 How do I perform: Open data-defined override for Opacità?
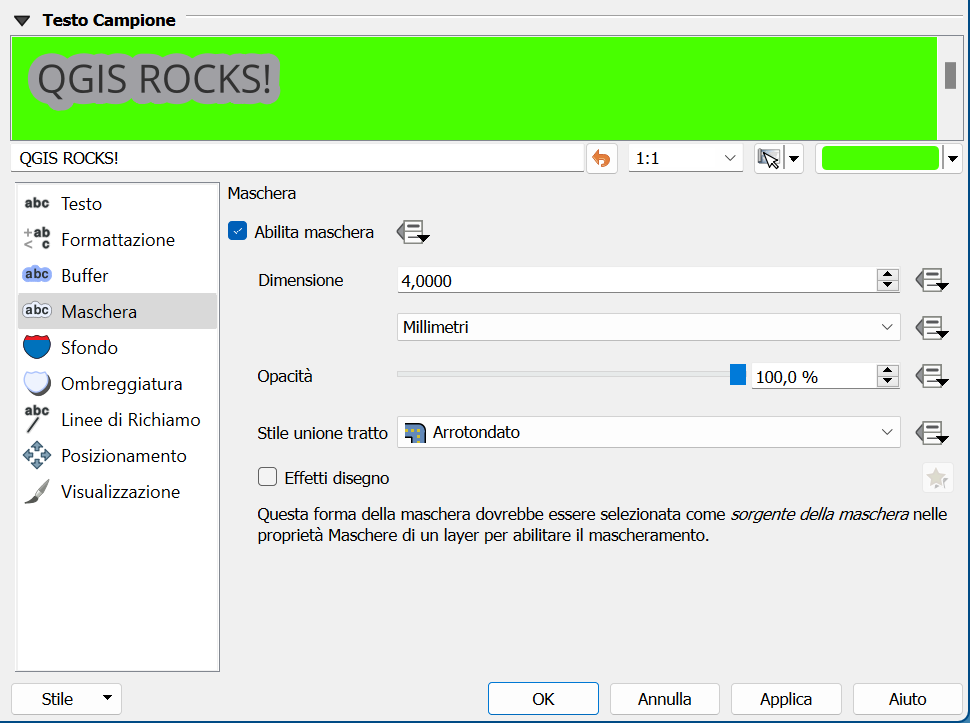pyautogui.click(x=932, y=376)
